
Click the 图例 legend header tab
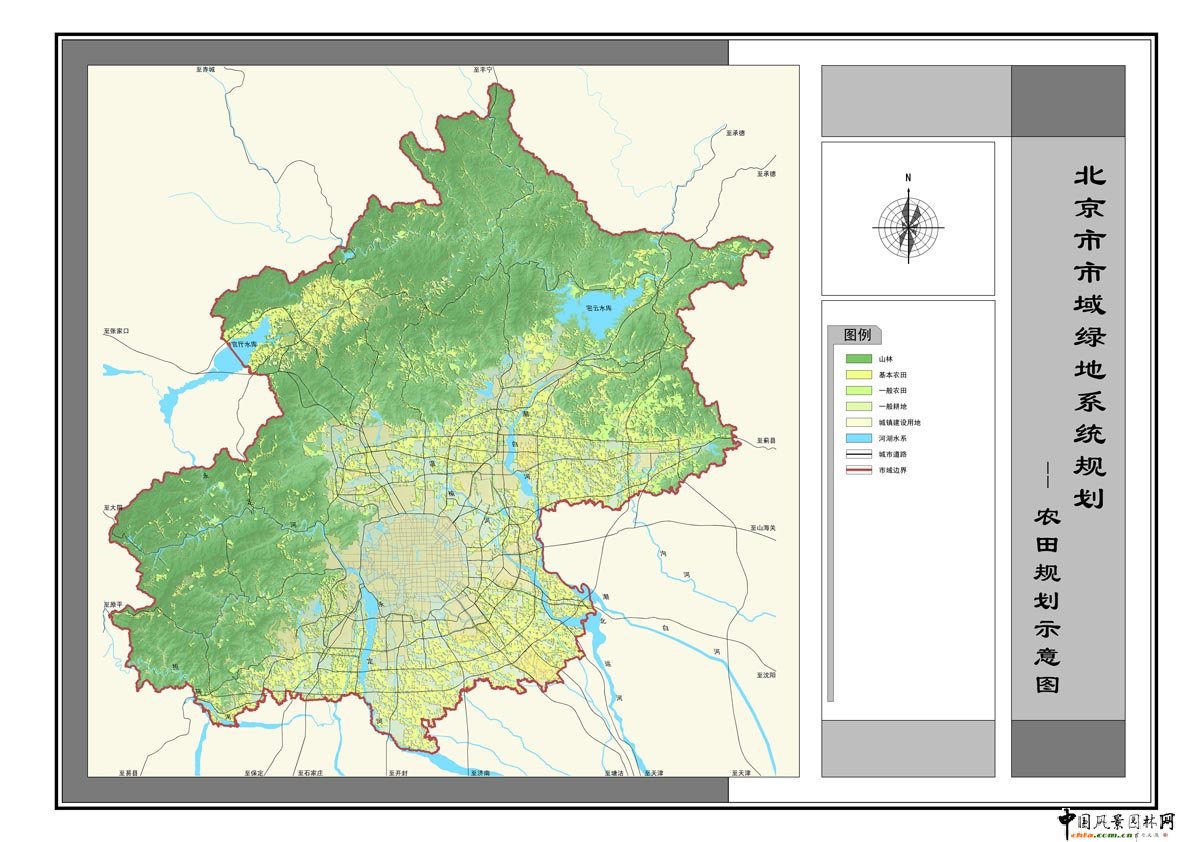click(855, 335)
